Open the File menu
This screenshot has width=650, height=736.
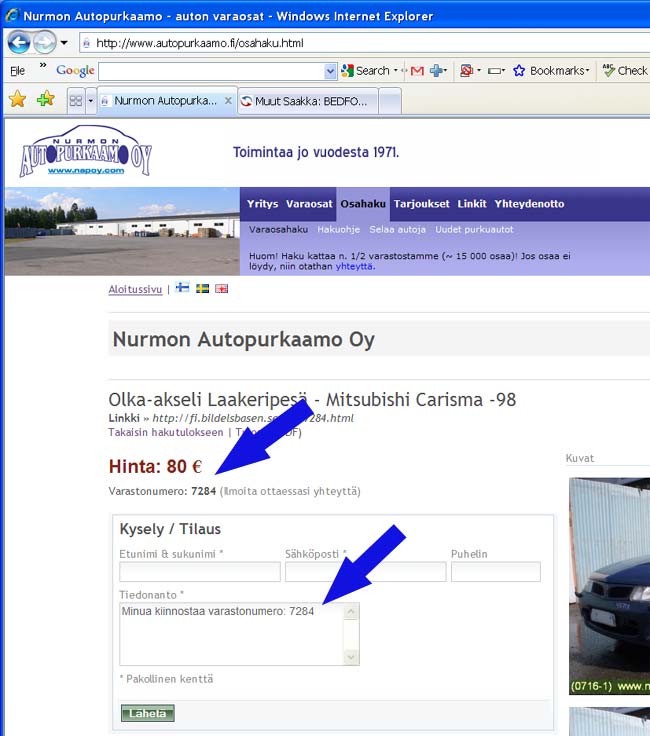click(x=17, y=71)
